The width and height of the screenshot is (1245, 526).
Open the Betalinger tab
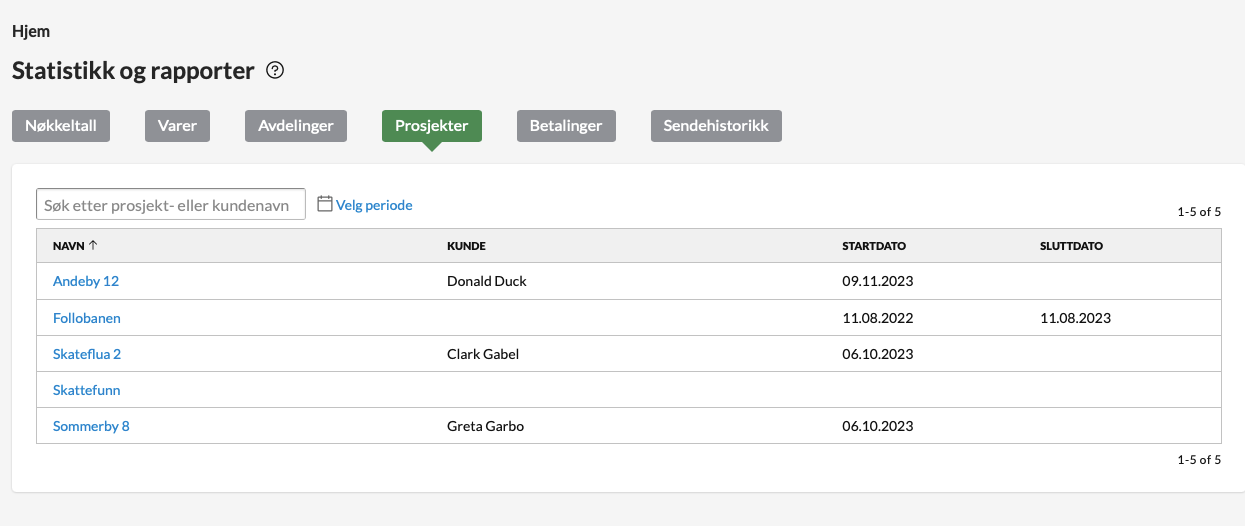(566, 127)
